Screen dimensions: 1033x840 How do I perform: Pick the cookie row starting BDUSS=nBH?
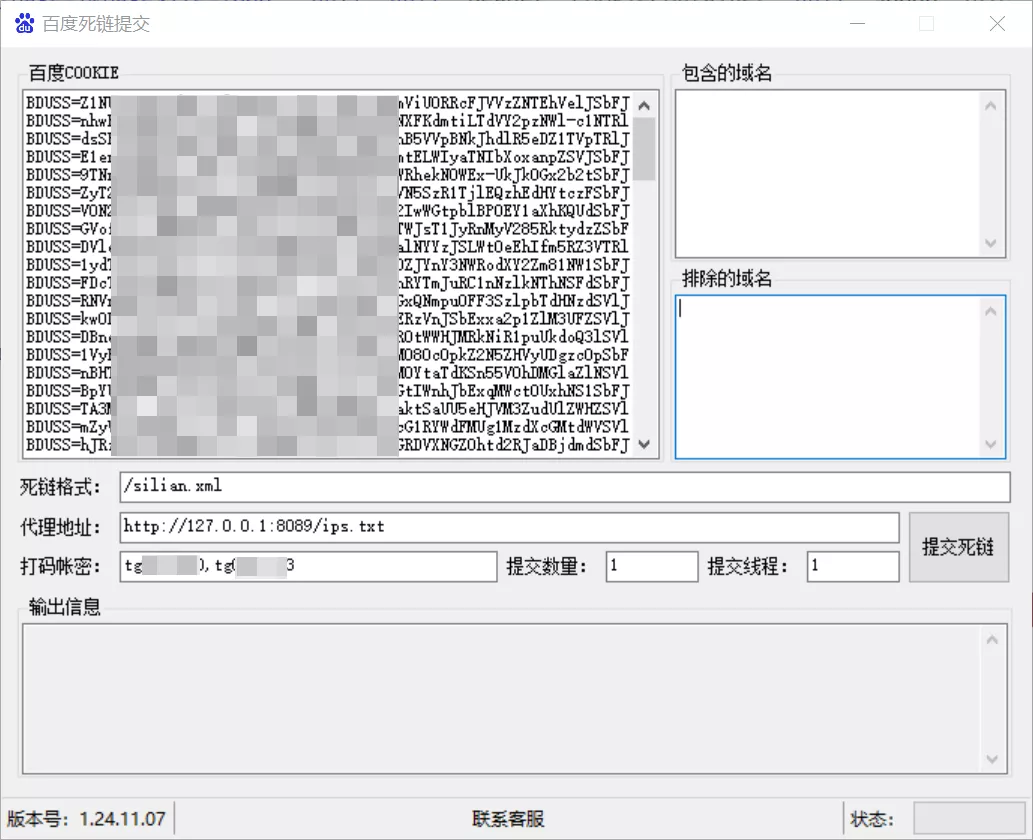click(328, 373)
